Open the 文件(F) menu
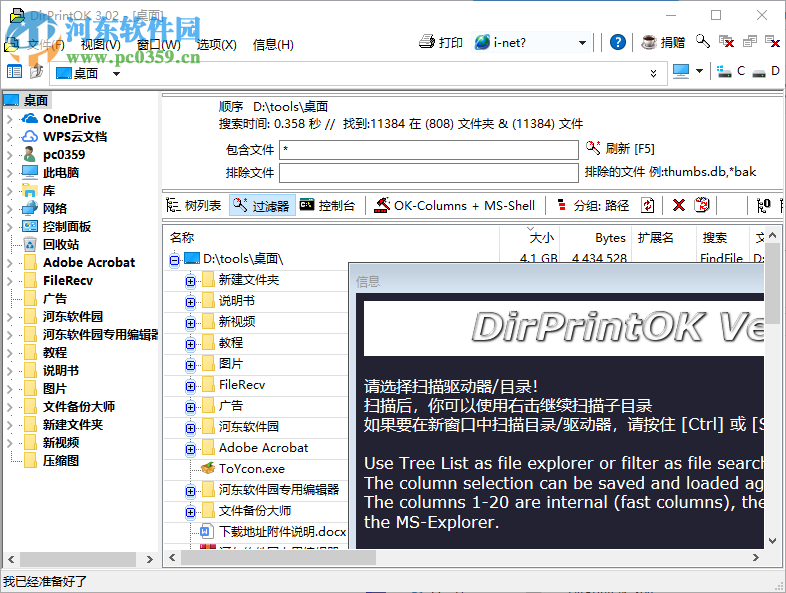The image size is (786, 593). pyautogui.click(x=45, y=45)
